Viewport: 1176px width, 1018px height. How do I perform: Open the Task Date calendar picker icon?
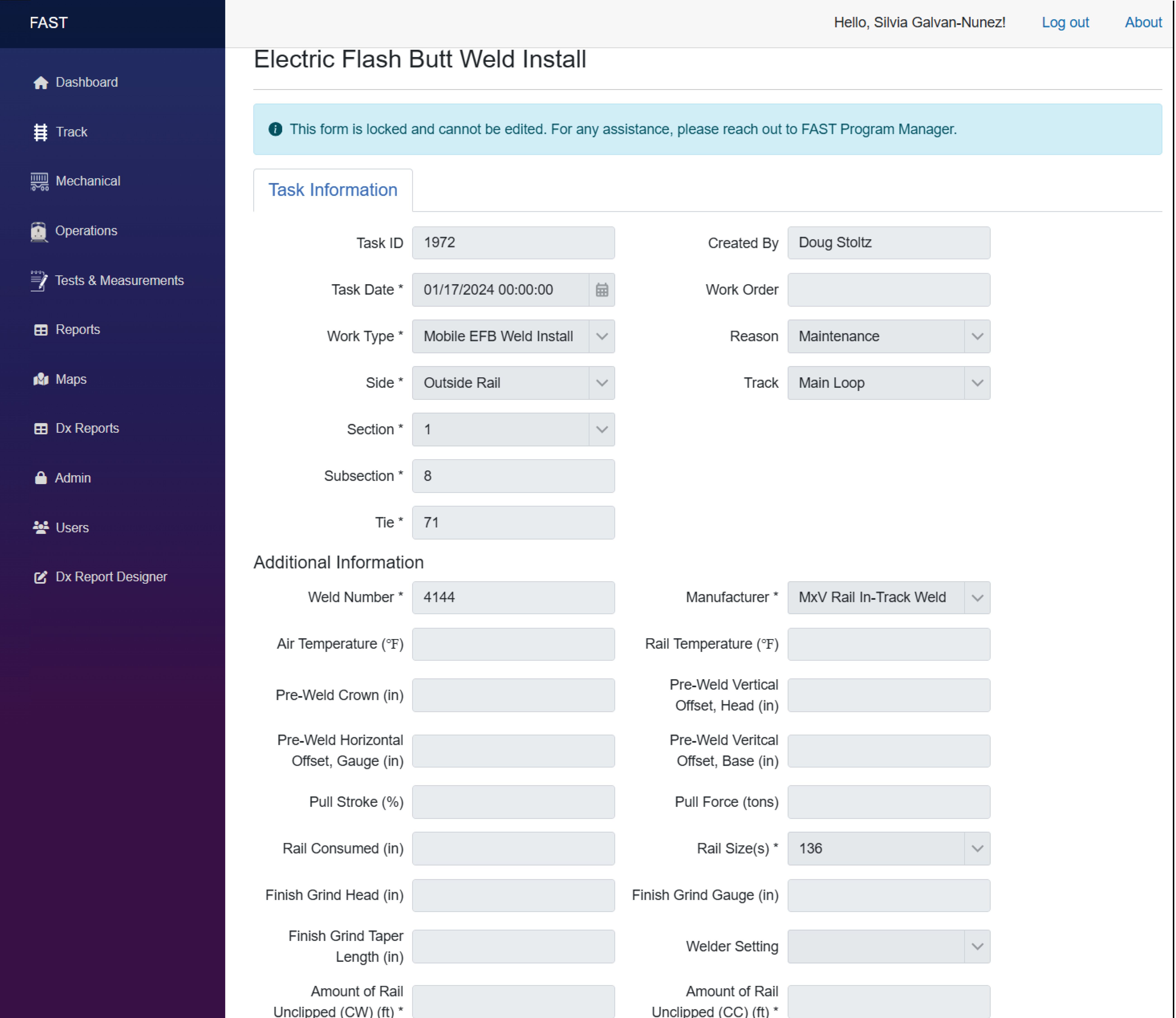(x=602, y=290)
